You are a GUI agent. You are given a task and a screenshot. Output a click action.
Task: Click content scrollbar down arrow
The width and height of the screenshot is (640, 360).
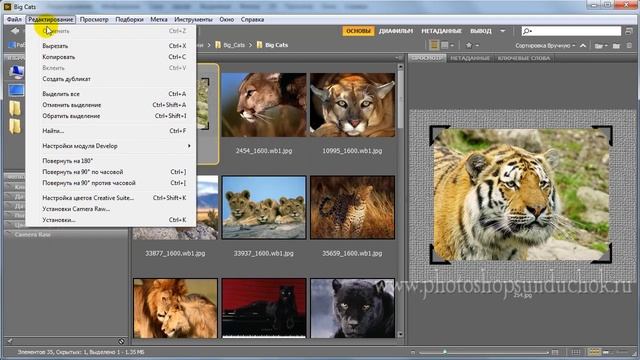coord(400,334)
